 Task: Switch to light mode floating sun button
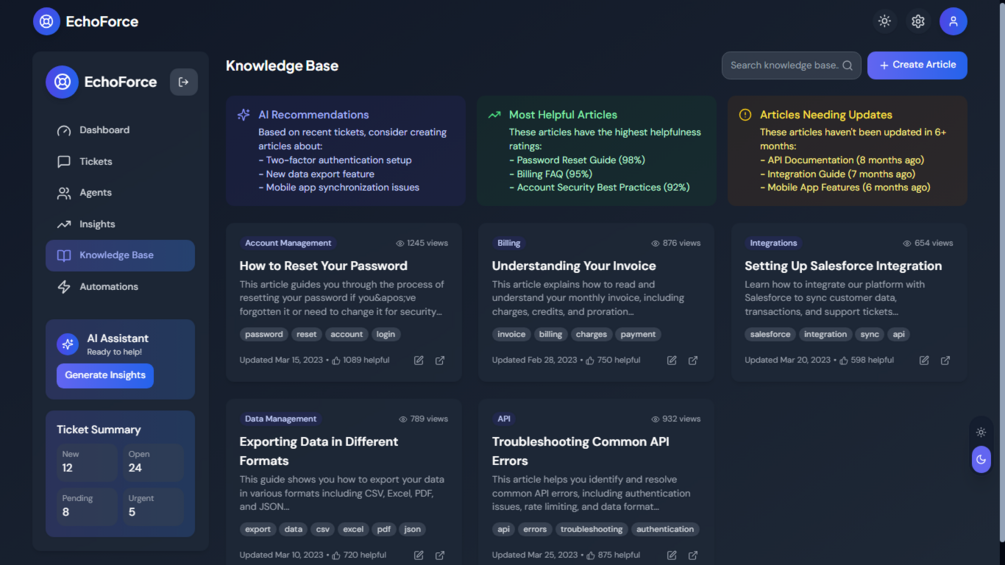point(981,432)
